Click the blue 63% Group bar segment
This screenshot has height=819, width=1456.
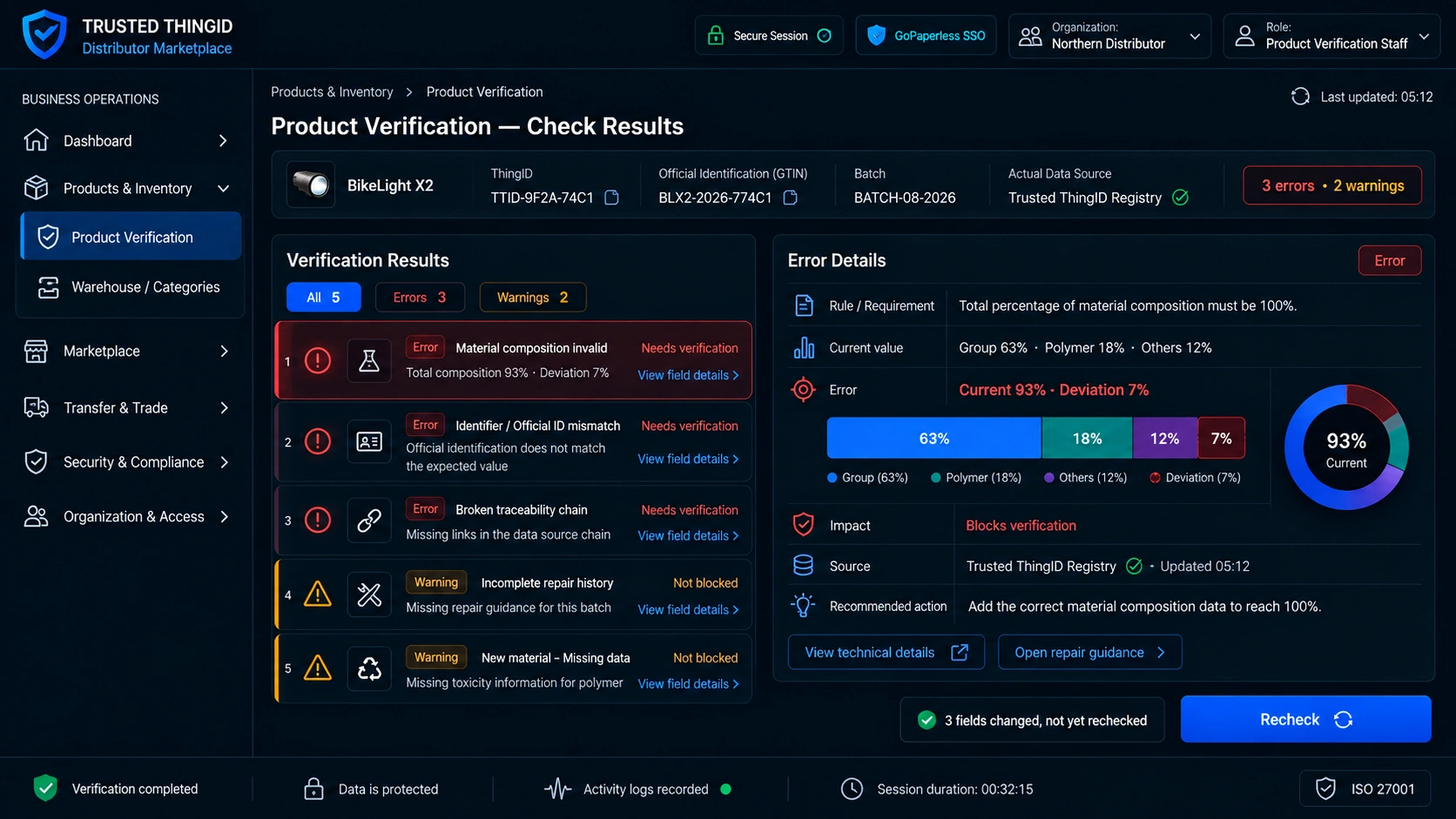pos(934,438)
